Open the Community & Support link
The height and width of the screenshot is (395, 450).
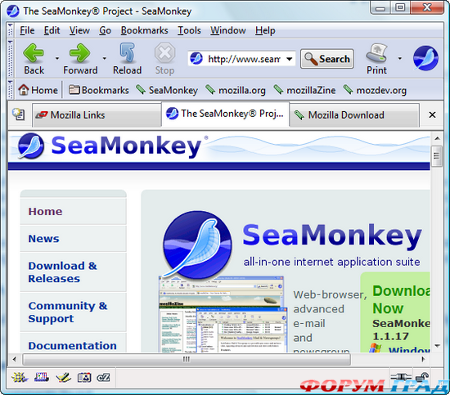(68, 312)
